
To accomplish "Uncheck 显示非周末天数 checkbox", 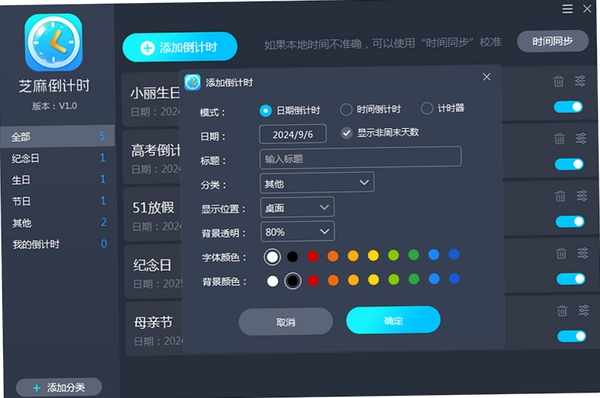I will 346,133.
